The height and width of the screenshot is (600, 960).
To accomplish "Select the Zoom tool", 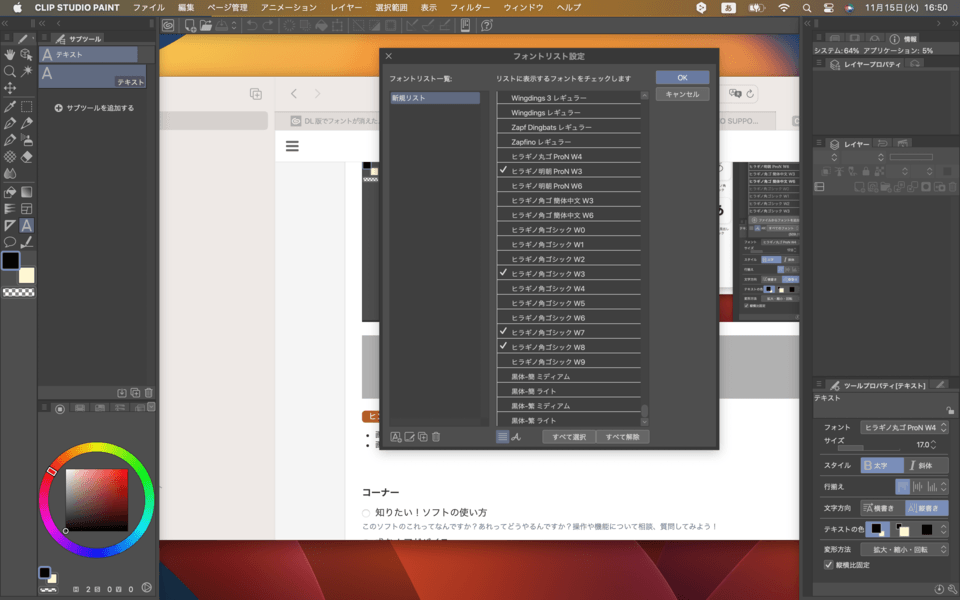I will click(11, 72).
